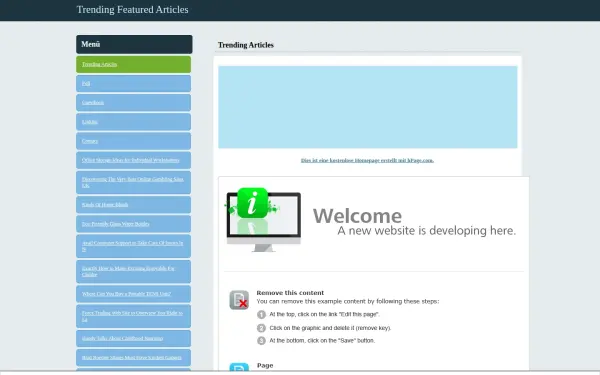Click the step 2 number bullet
This screenshot has height=375, width=600.
(x=261, y=328)
